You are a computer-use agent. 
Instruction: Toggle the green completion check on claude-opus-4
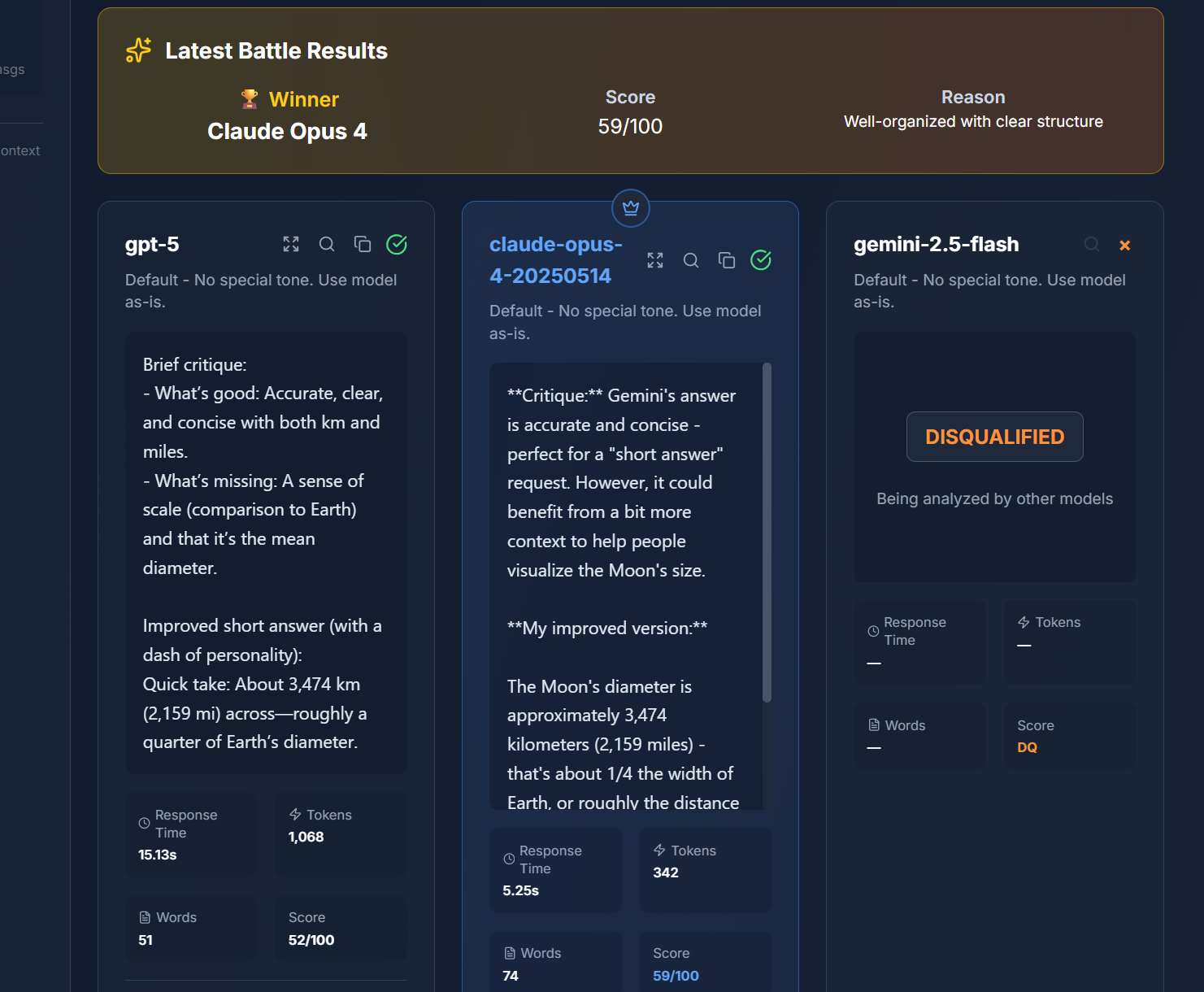(x=761, y=260)
